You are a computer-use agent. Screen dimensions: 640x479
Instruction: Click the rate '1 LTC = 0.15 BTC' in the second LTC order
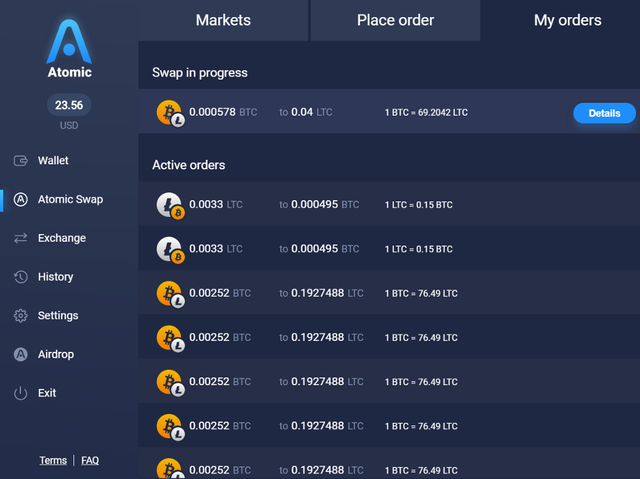pyautogui.click(x=418, y=249)
